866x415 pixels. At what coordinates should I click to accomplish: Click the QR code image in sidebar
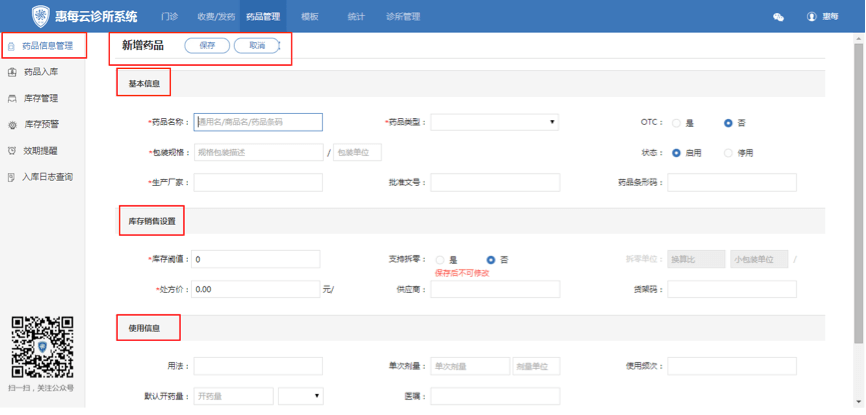tap(43, 346)
